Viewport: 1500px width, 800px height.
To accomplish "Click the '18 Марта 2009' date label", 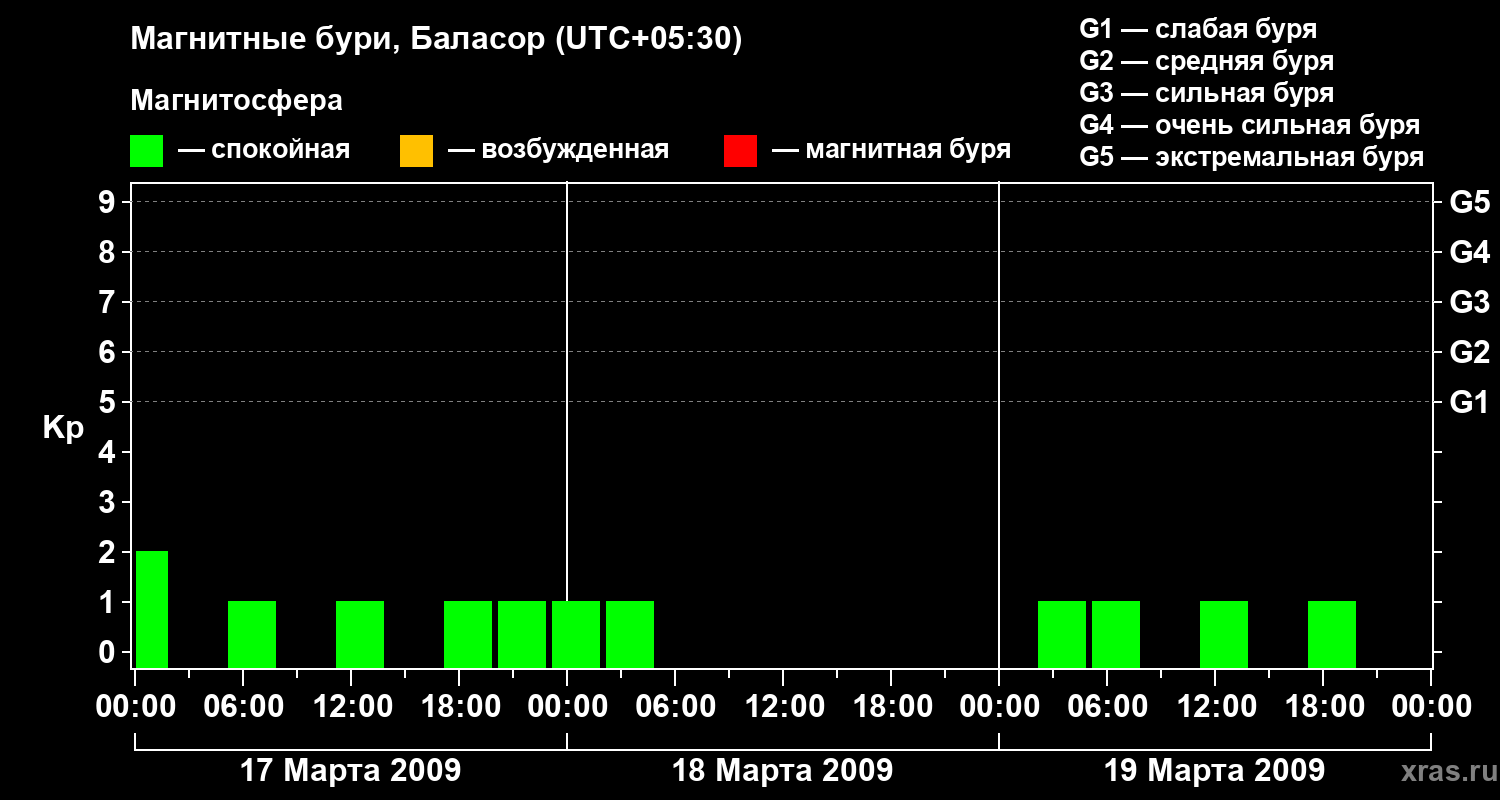I will coord(783,771).
